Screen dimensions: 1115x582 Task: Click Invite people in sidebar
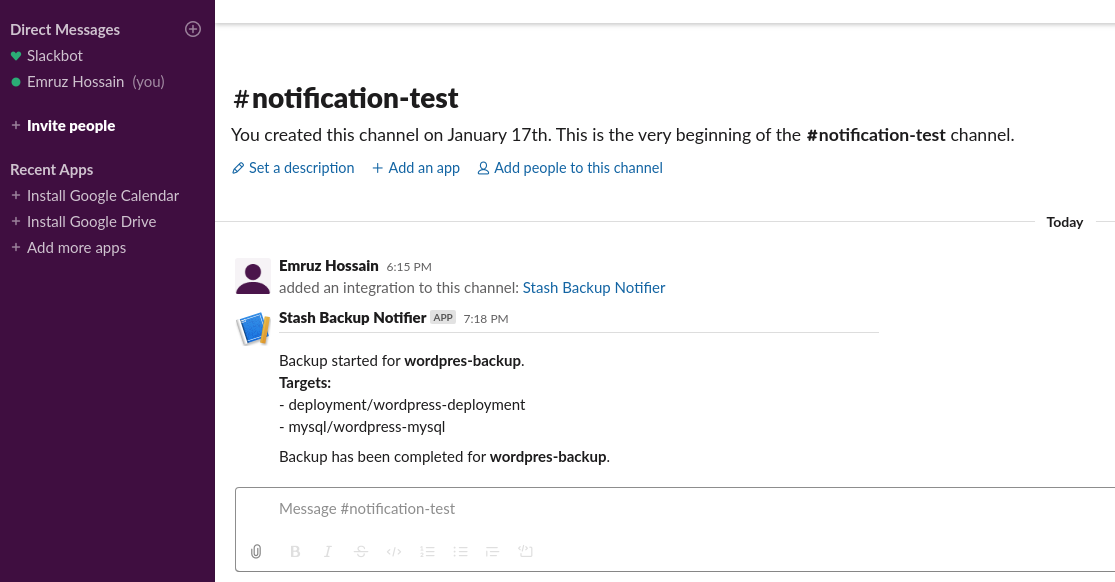(x=70, y=126)
